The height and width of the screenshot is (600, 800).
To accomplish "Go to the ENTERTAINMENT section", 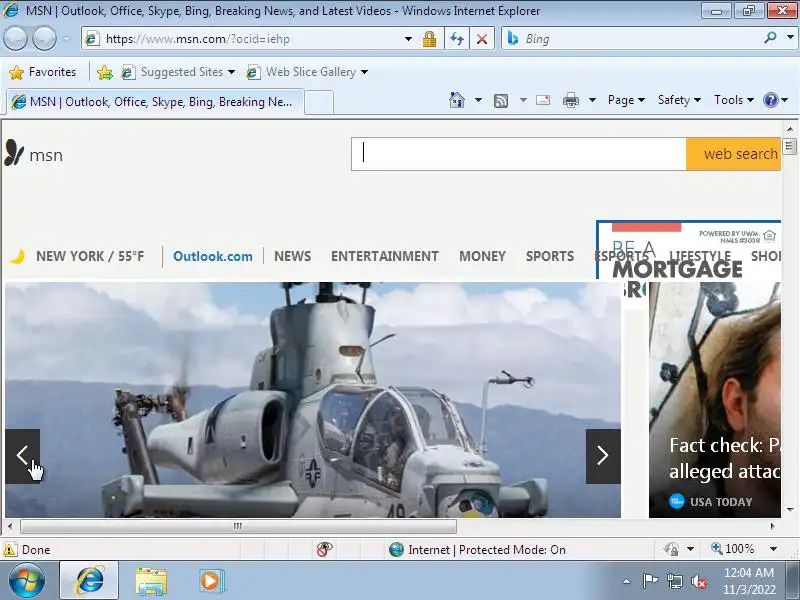I will [385, 256].
